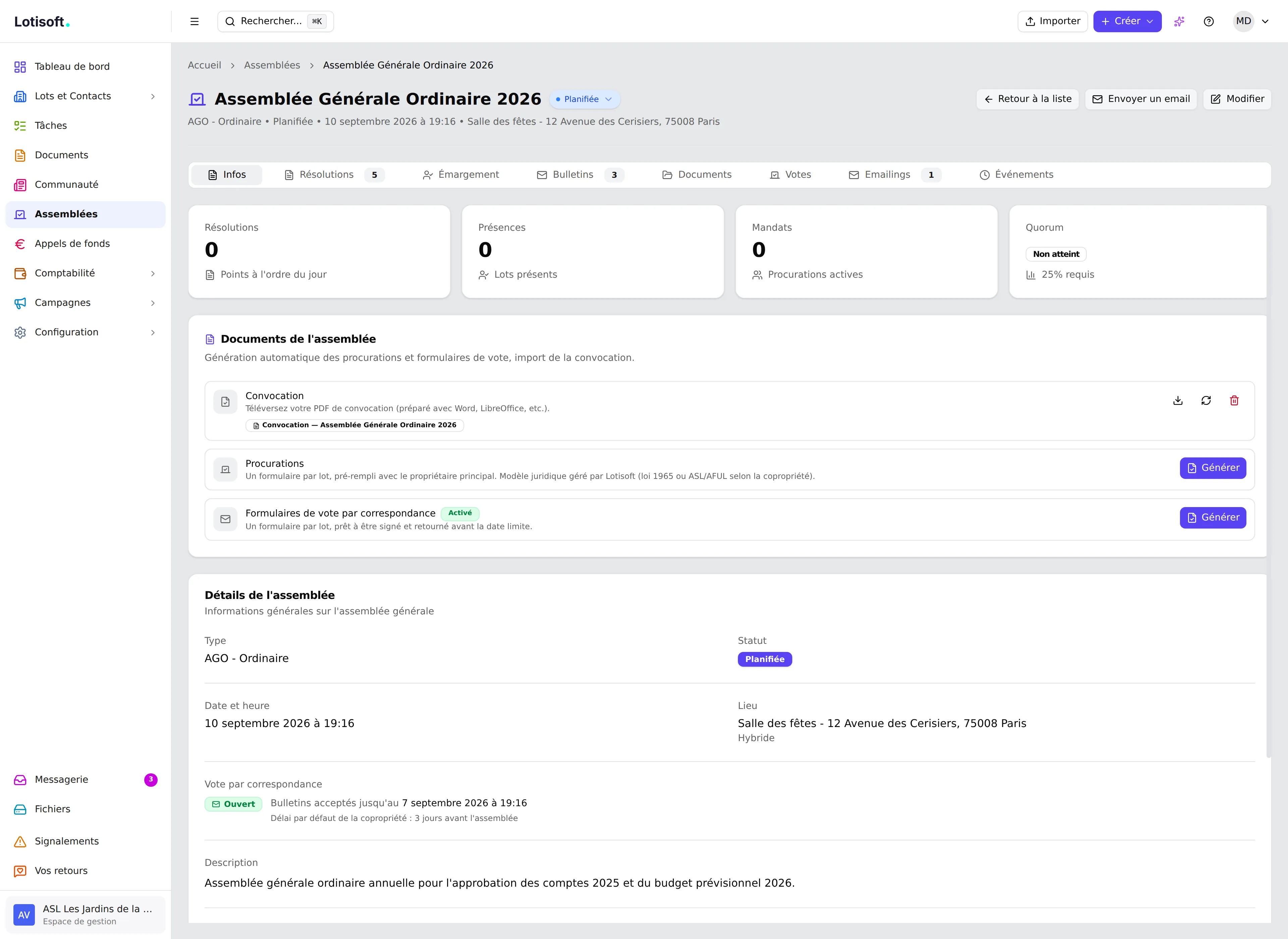Click the Vos retours feedback icon

20,871
